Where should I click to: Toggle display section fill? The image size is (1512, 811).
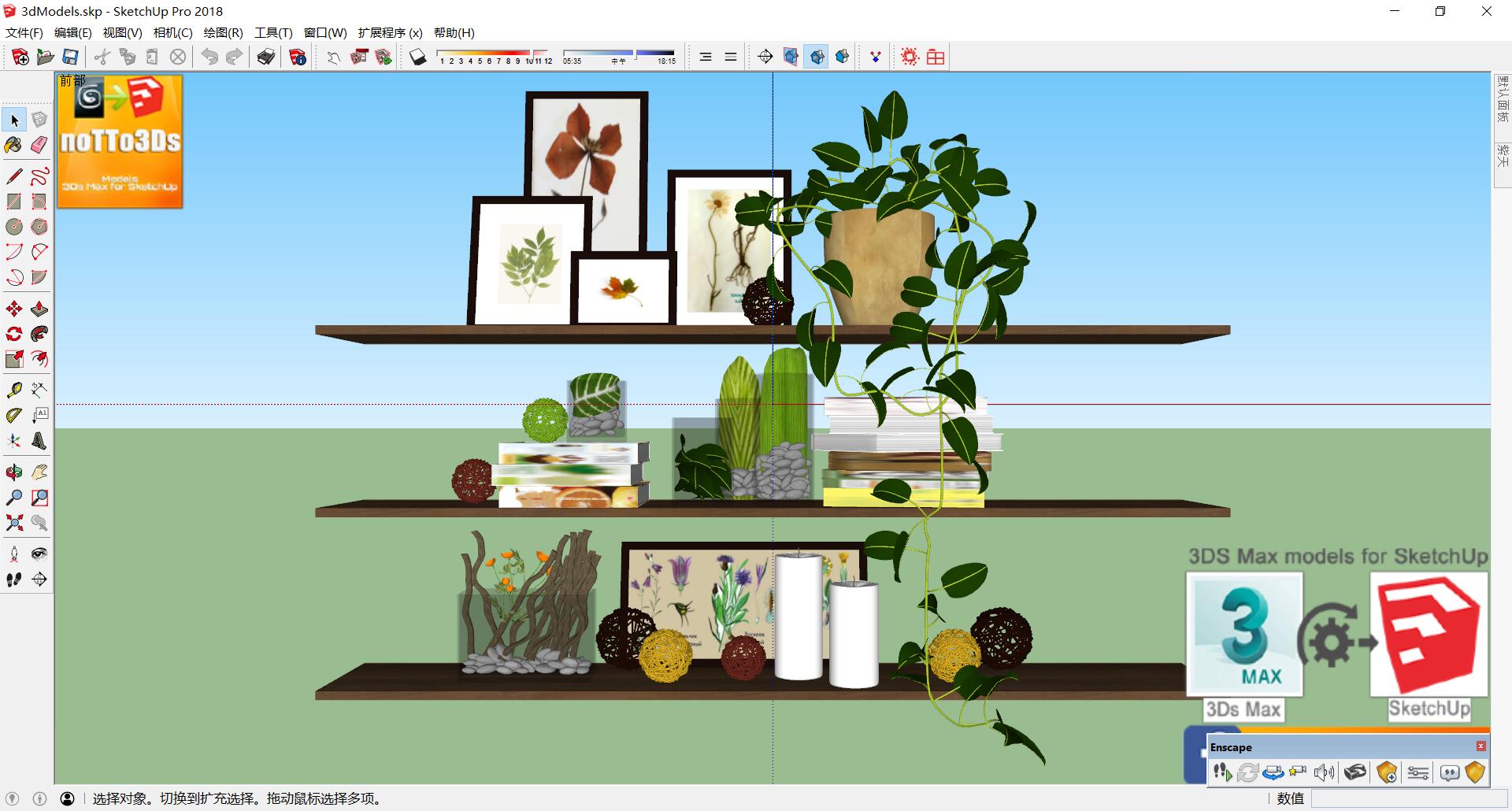point(842,57)
